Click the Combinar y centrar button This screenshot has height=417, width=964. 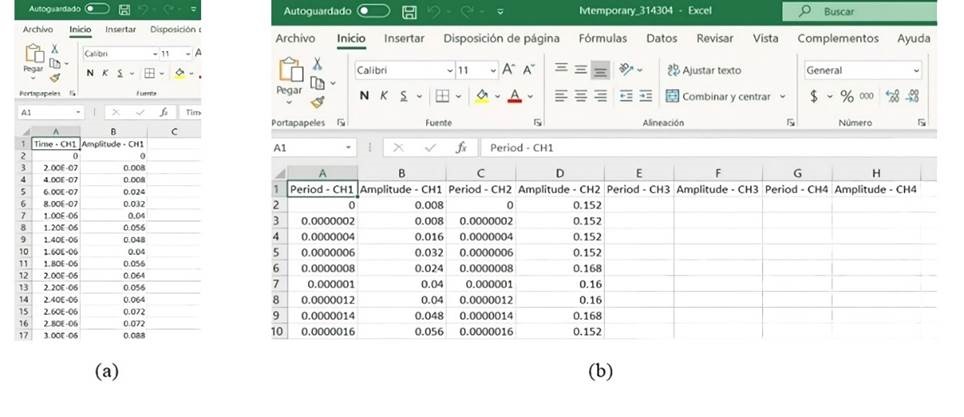[x=717, y=96]
